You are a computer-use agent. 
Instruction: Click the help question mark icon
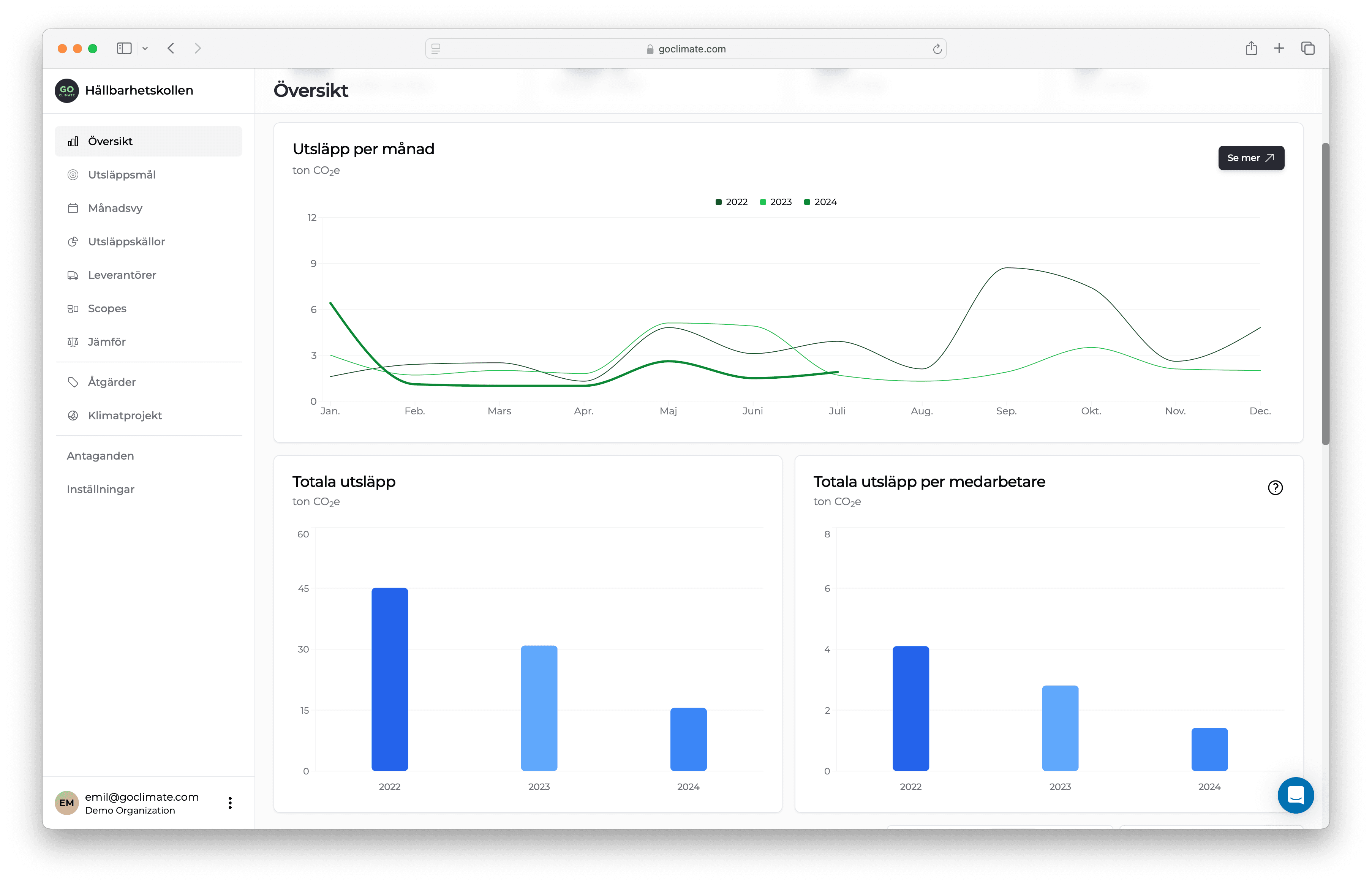pyautogui.click(x=1275, y=488)
